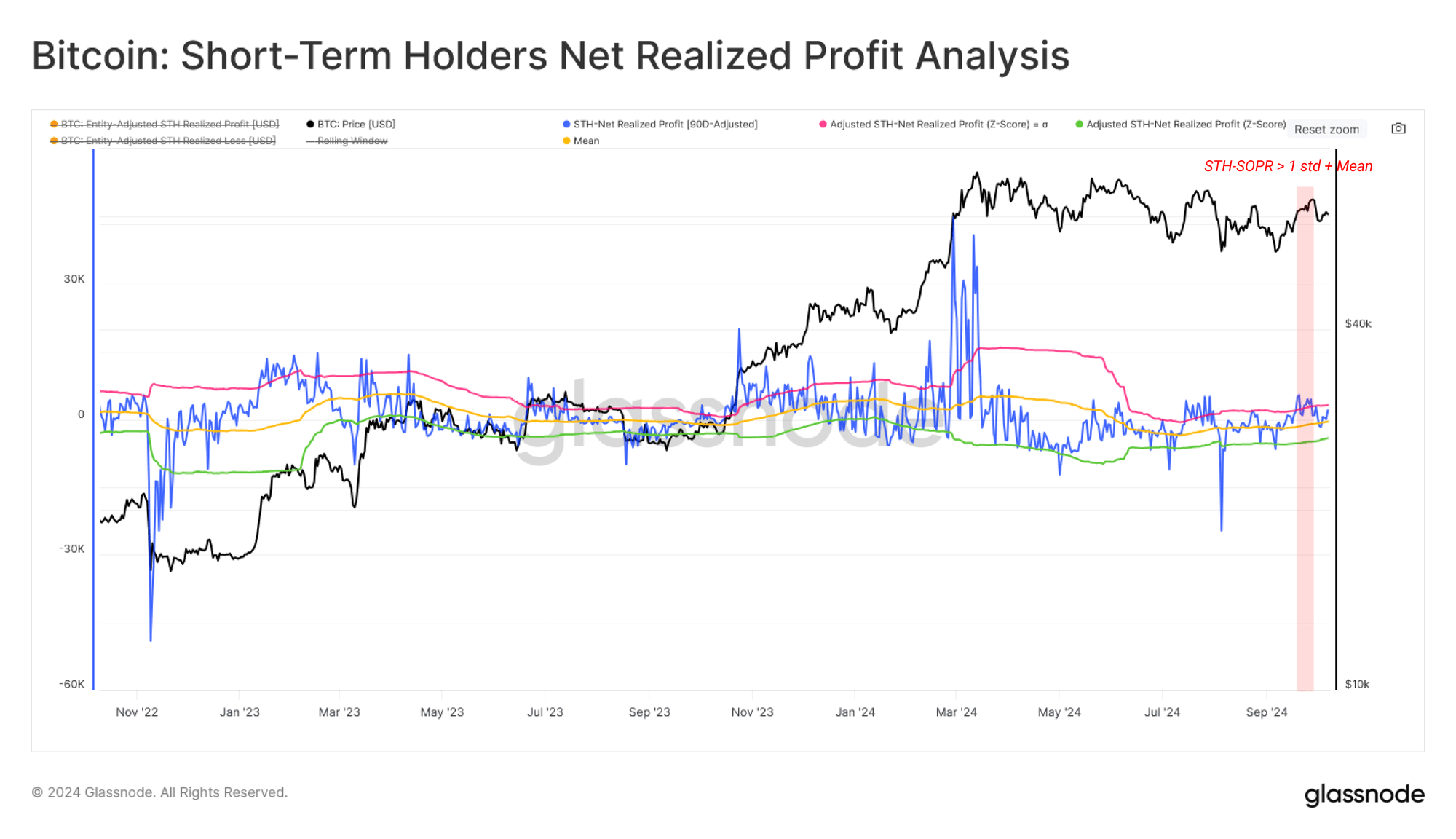Image resolution: width=1456 pixels, height=839 pixels.
Task: Hide the Mean legend series
Action: (x=581, y=141)
